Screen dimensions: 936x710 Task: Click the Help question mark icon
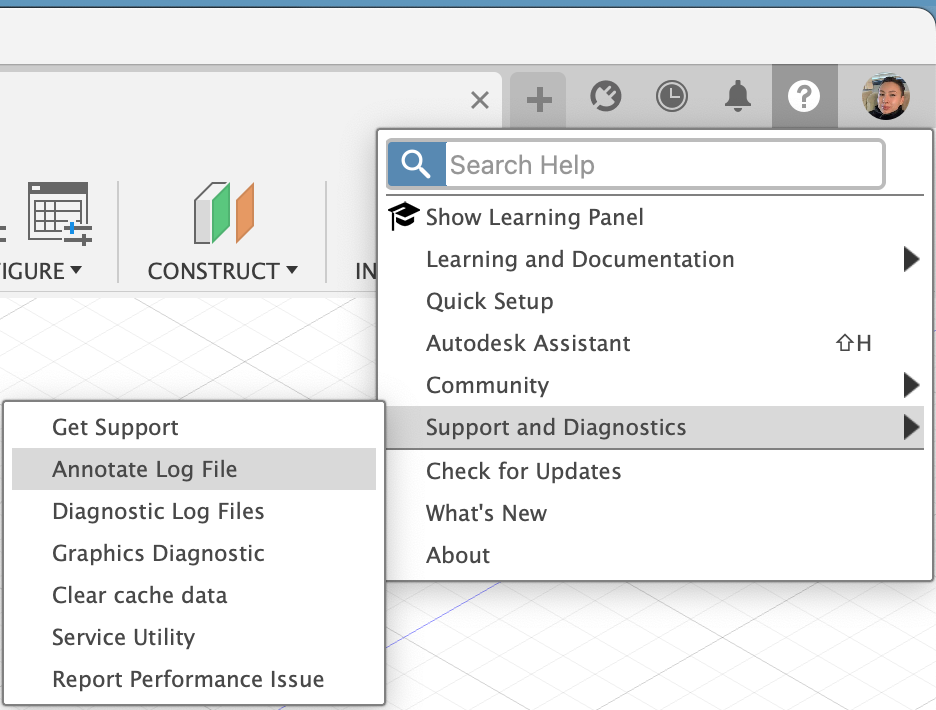[805, 97]
